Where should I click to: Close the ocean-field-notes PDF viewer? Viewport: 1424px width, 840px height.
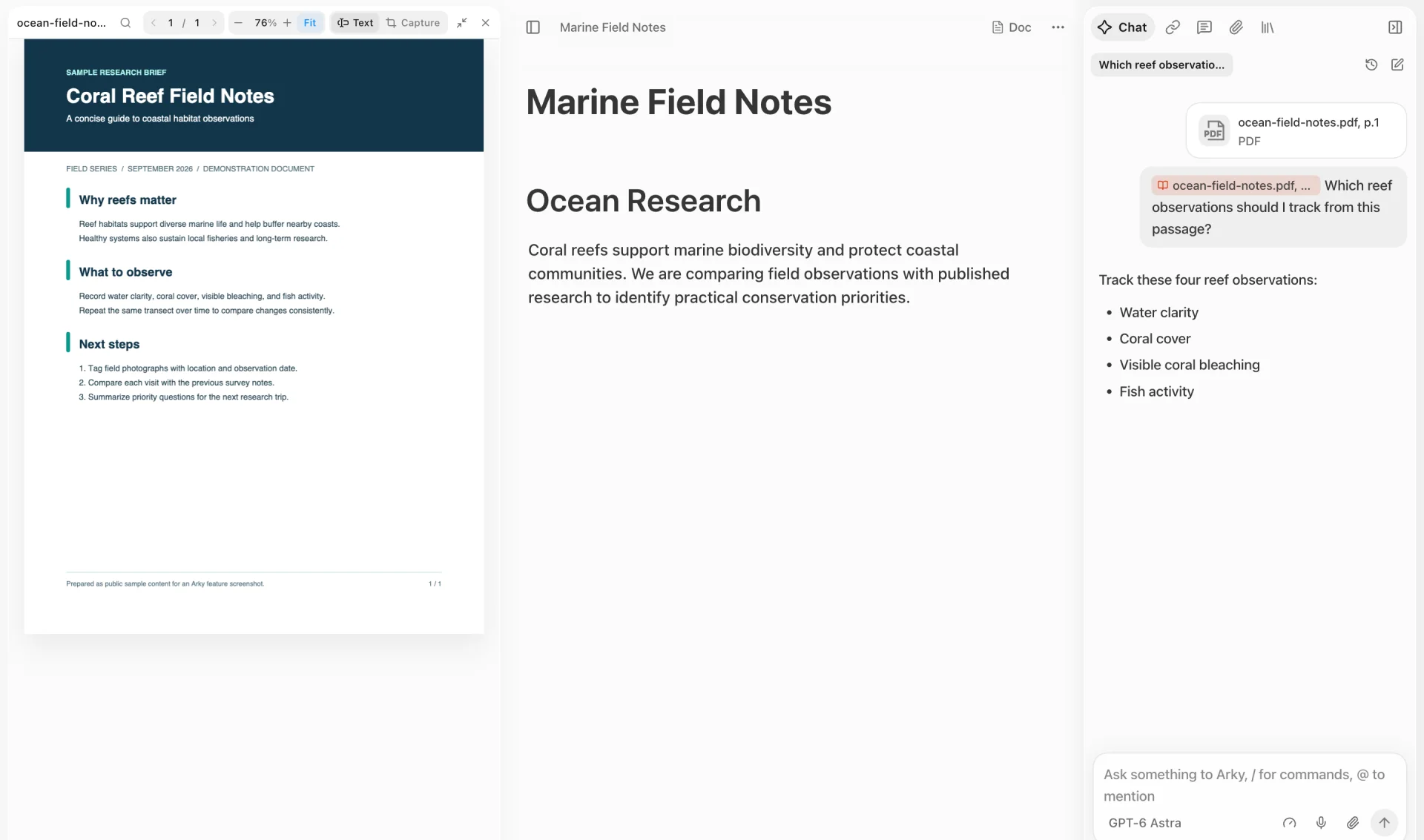click(x=486, y=23)
